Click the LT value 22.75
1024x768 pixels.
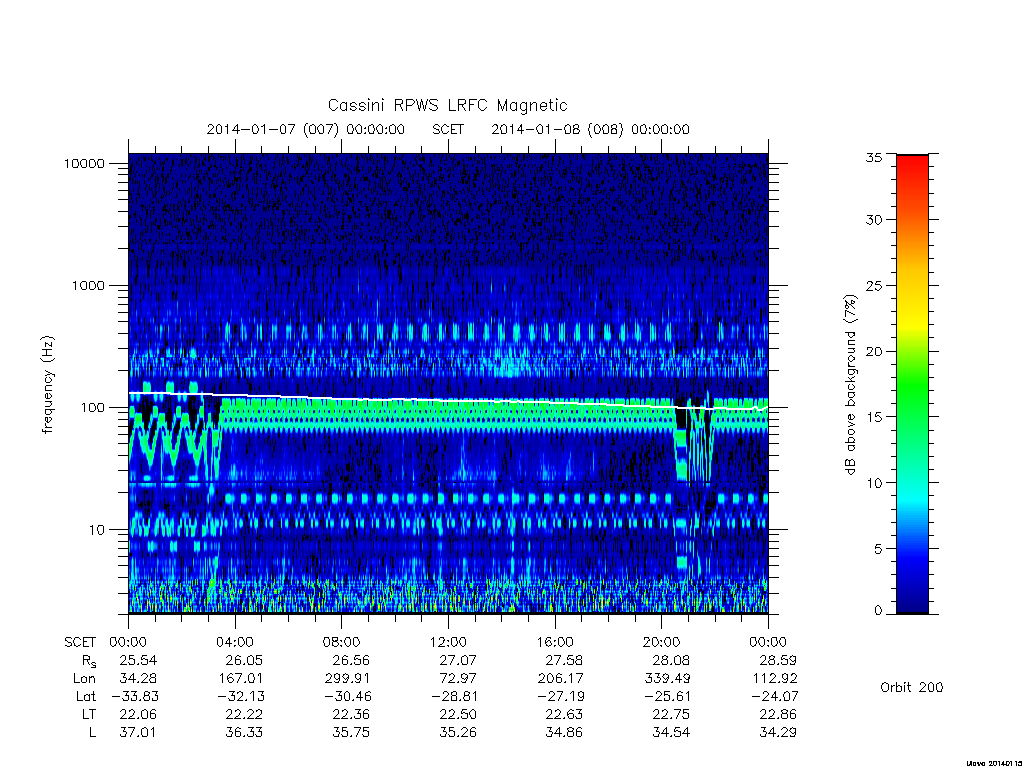[x=671, y=714]
